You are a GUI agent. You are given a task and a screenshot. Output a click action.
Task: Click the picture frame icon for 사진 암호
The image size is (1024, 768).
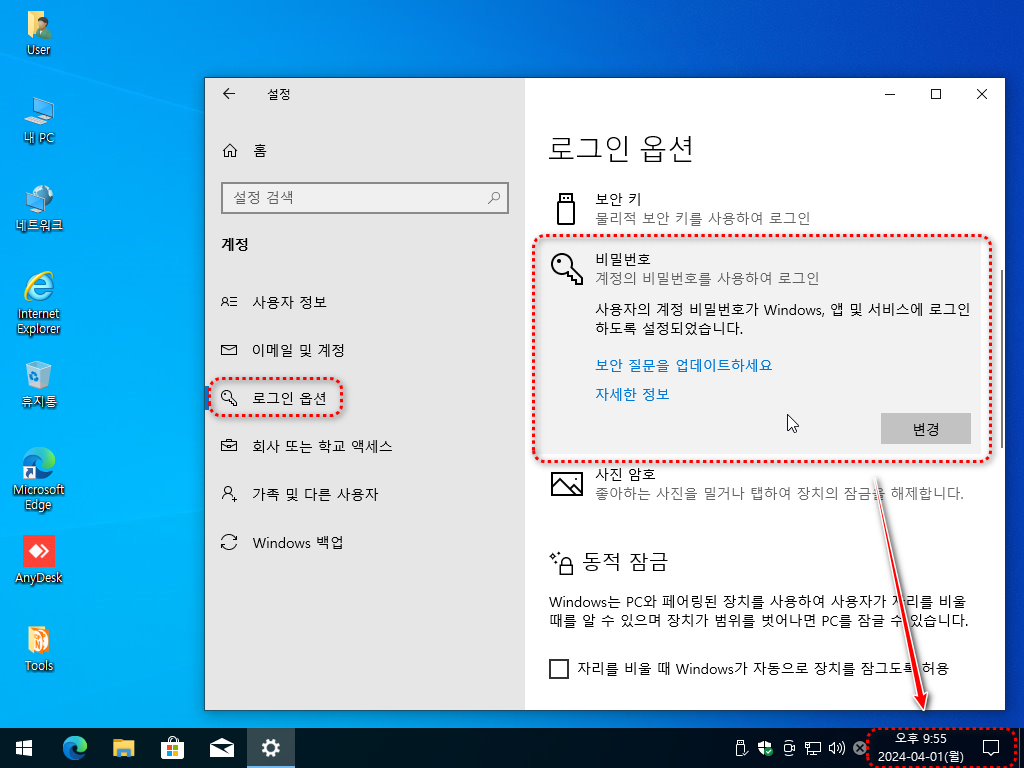pyautogui.click(x=567, y=483)
